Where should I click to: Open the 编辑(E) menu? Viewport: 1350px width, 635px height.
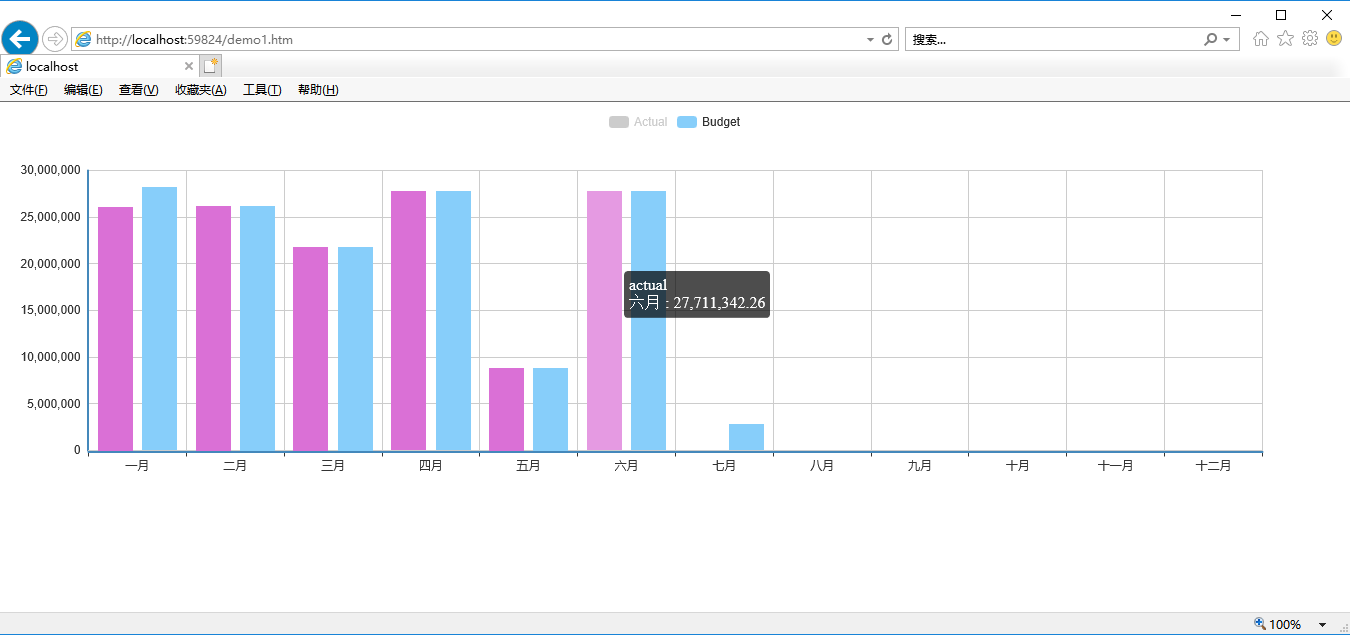click(83, 90)
